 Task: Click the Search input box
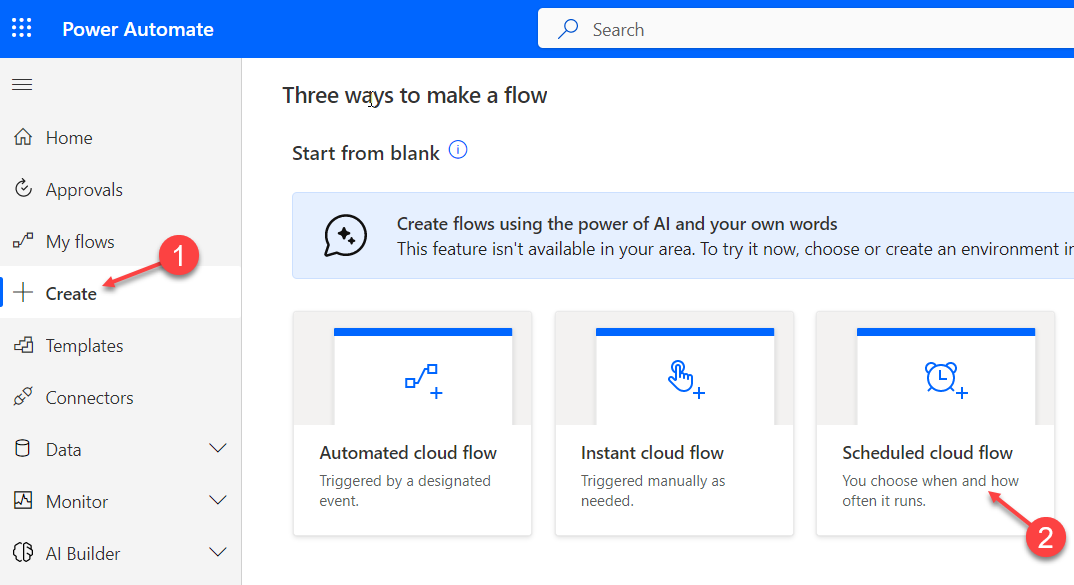coord(806,29)
